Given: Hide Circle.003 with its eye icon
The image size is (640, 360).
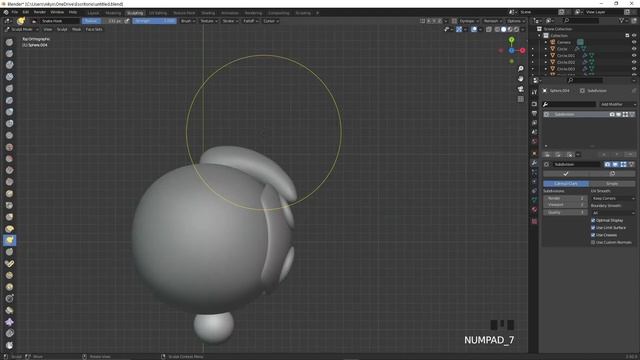Looking at the screenshot, I should coord(634,69).
